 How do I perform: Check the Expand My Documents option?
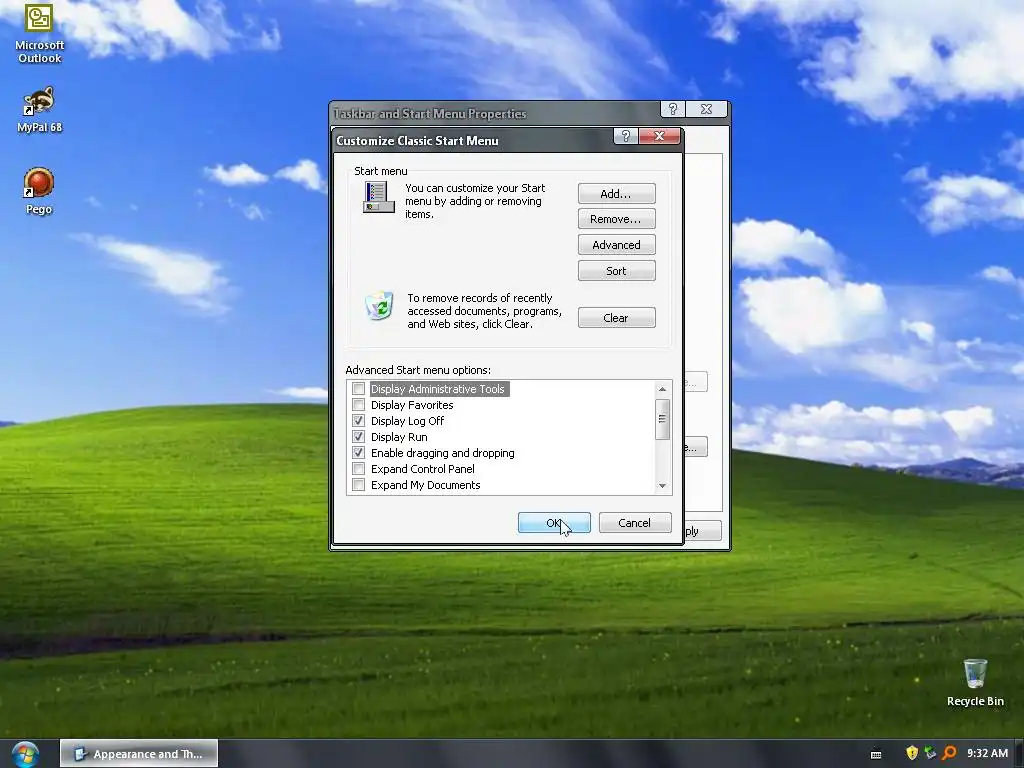pos(359,485)
